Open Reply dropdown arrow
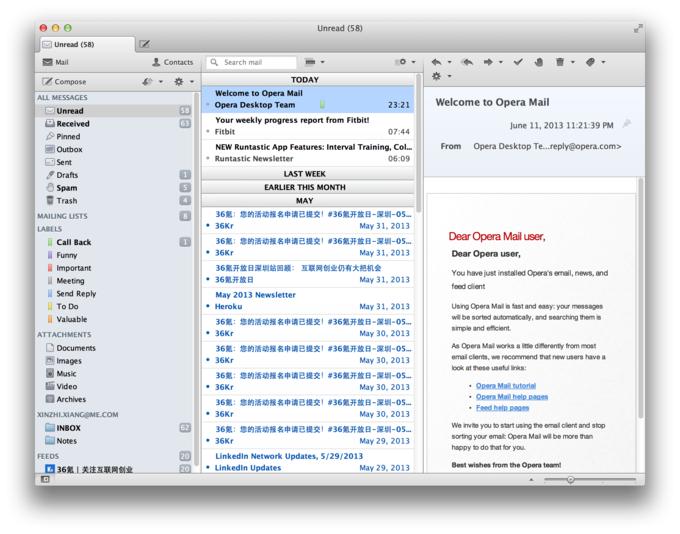The height and width of the screenshot is (534, 680). point(449,62)
